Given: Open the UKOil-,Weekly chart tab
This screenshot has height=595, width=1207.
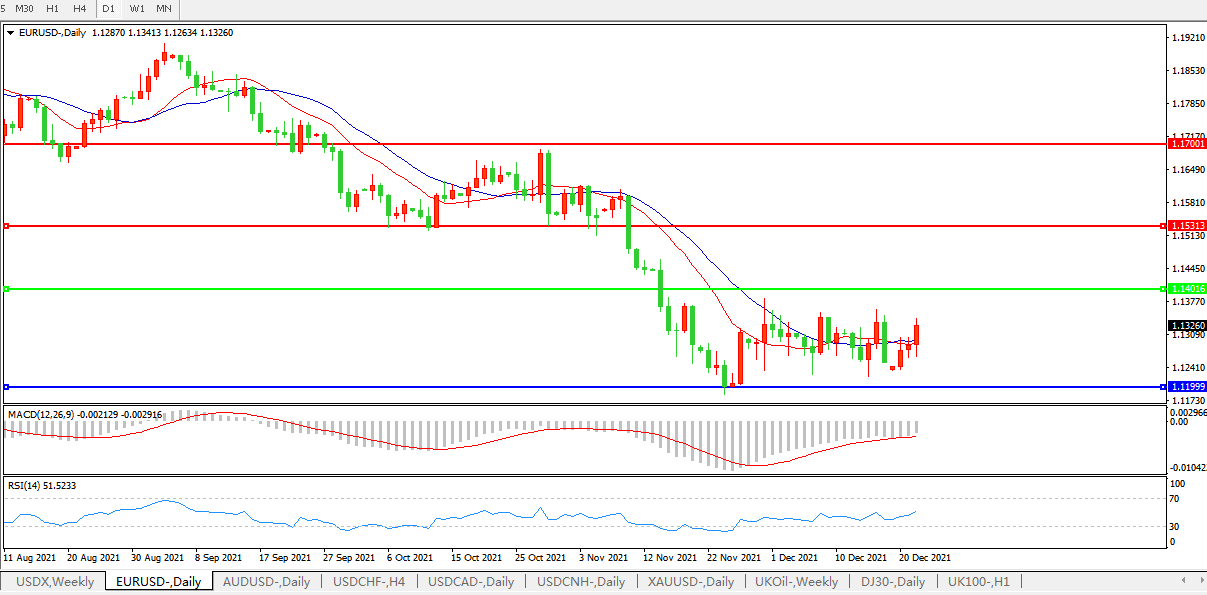Looking at the screenshot, I should coord(796,581).
